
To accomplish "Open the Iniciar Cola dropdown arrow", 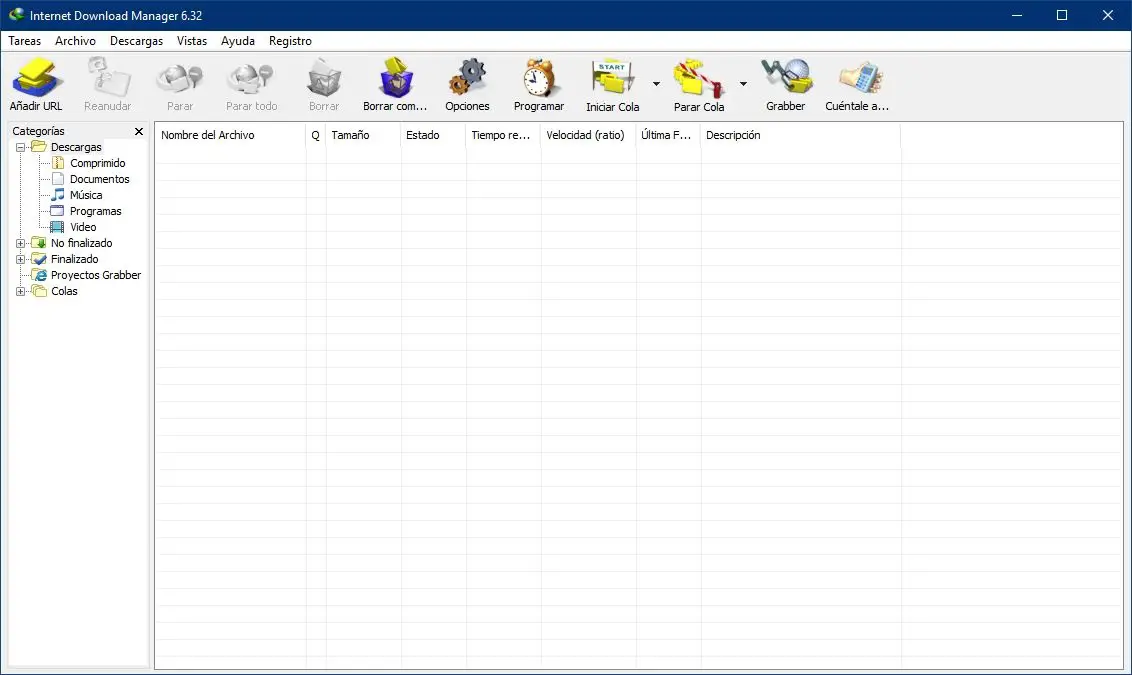I will [x=656, y=84].
